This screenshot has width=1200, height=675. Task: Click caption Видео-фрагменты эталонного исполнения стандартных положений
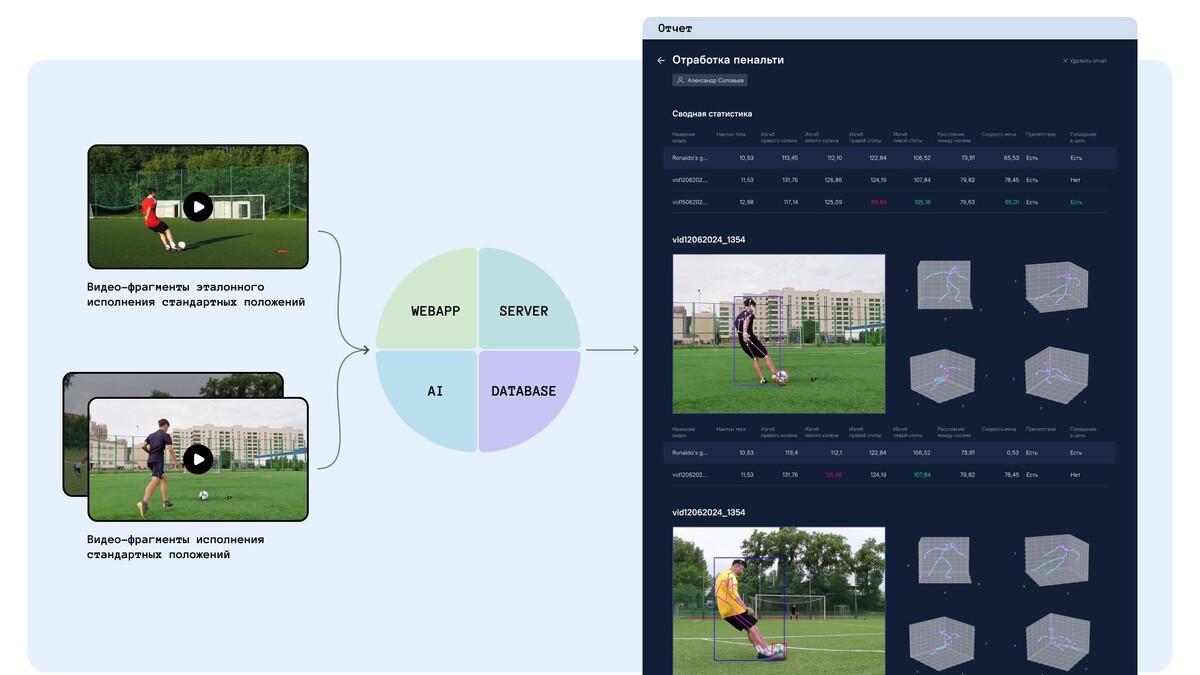click(x=196, y=294)
